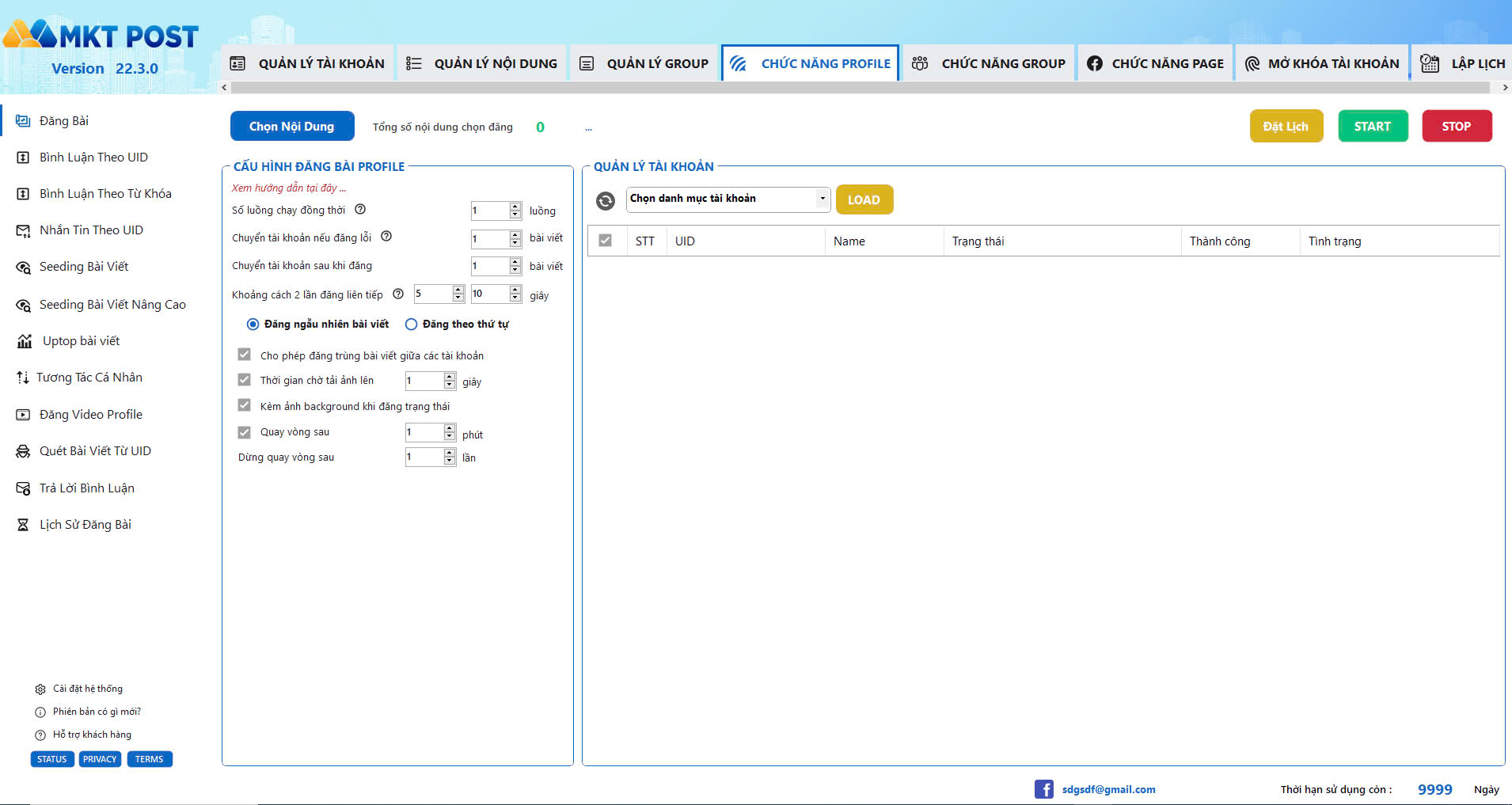1512x805 pixels.
Task: Click the Seeding Bài Viết Nâng Cao icon
Action: click(x=23, y=306)
